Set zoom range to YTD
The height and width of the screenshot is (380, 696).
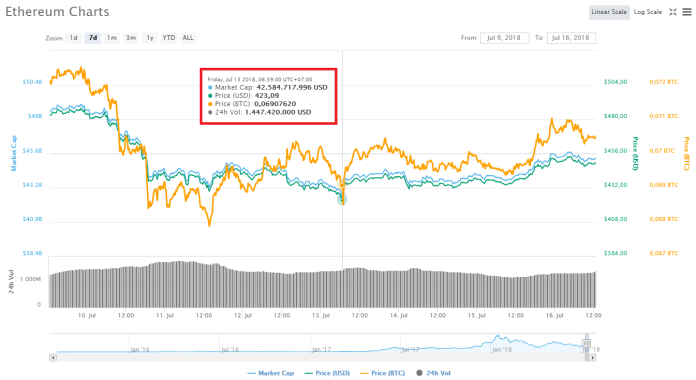169,38
